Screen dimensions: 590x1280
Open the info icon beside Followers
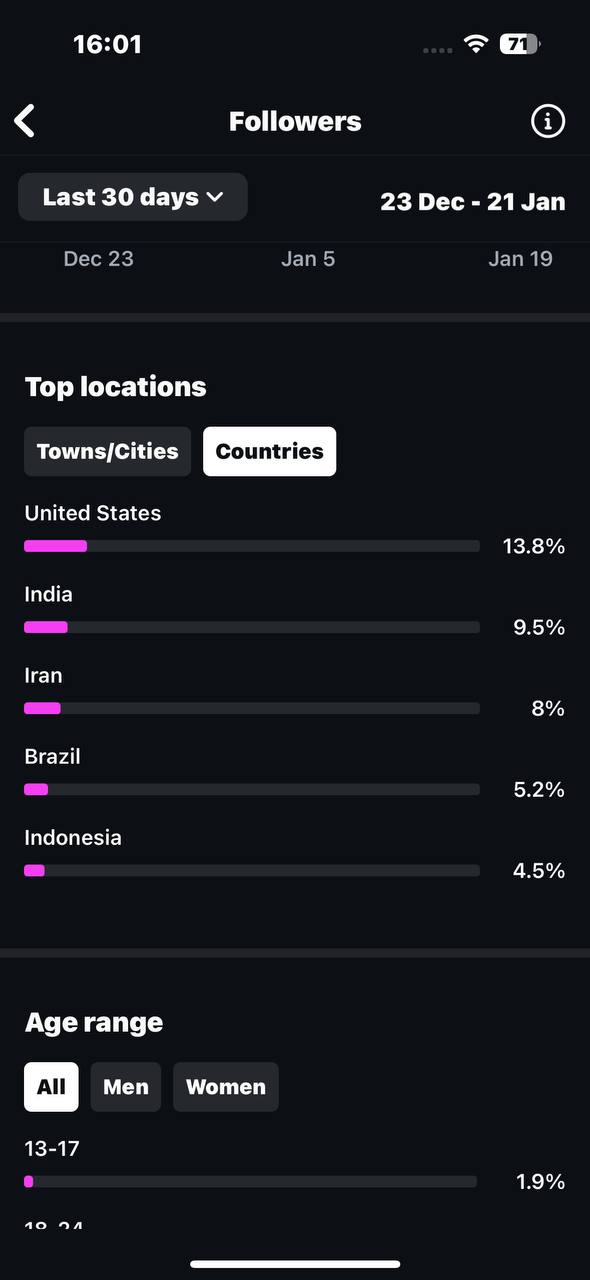(547, 121)
